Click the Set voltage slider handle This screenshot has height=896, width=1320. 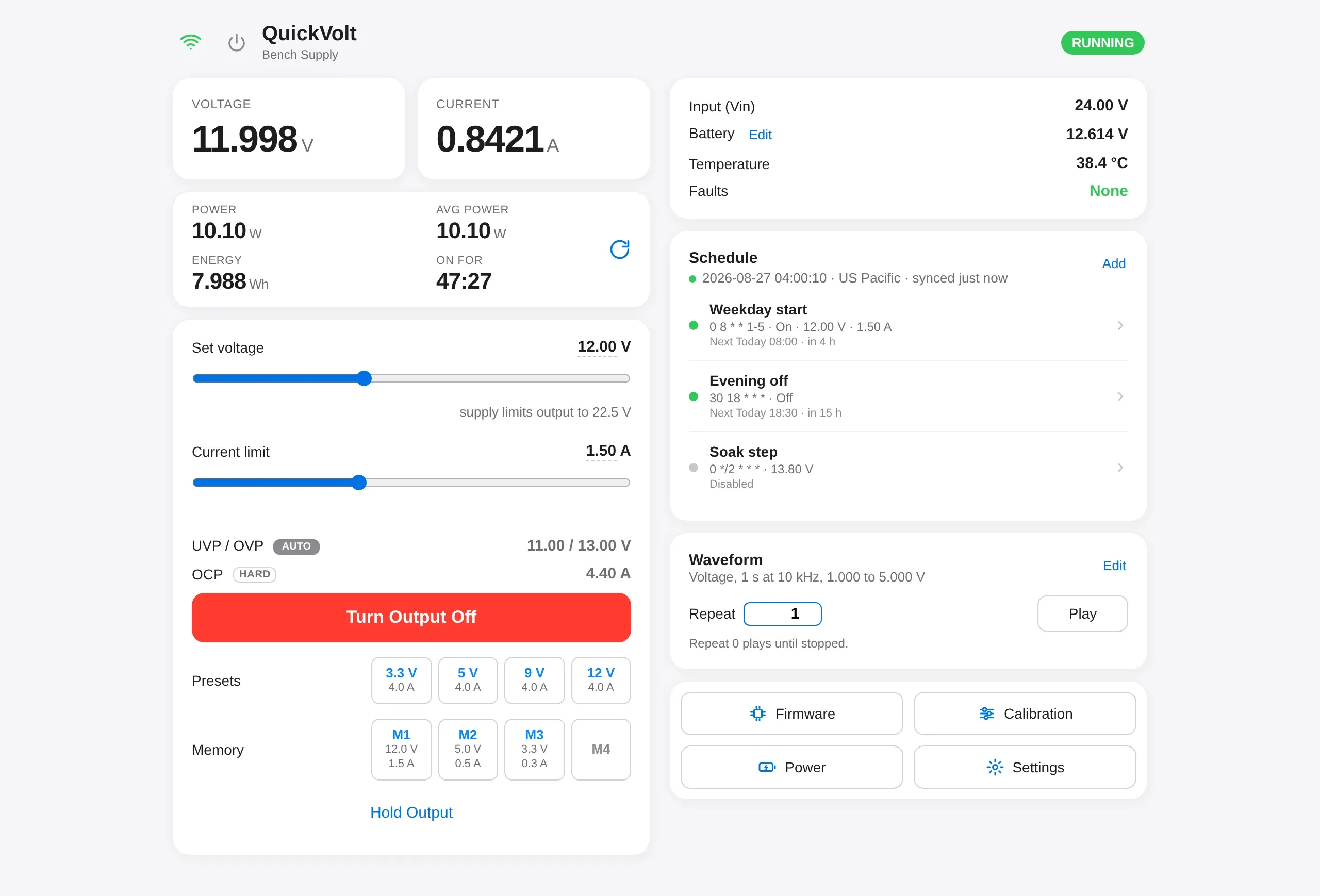[x=364, y=378]
